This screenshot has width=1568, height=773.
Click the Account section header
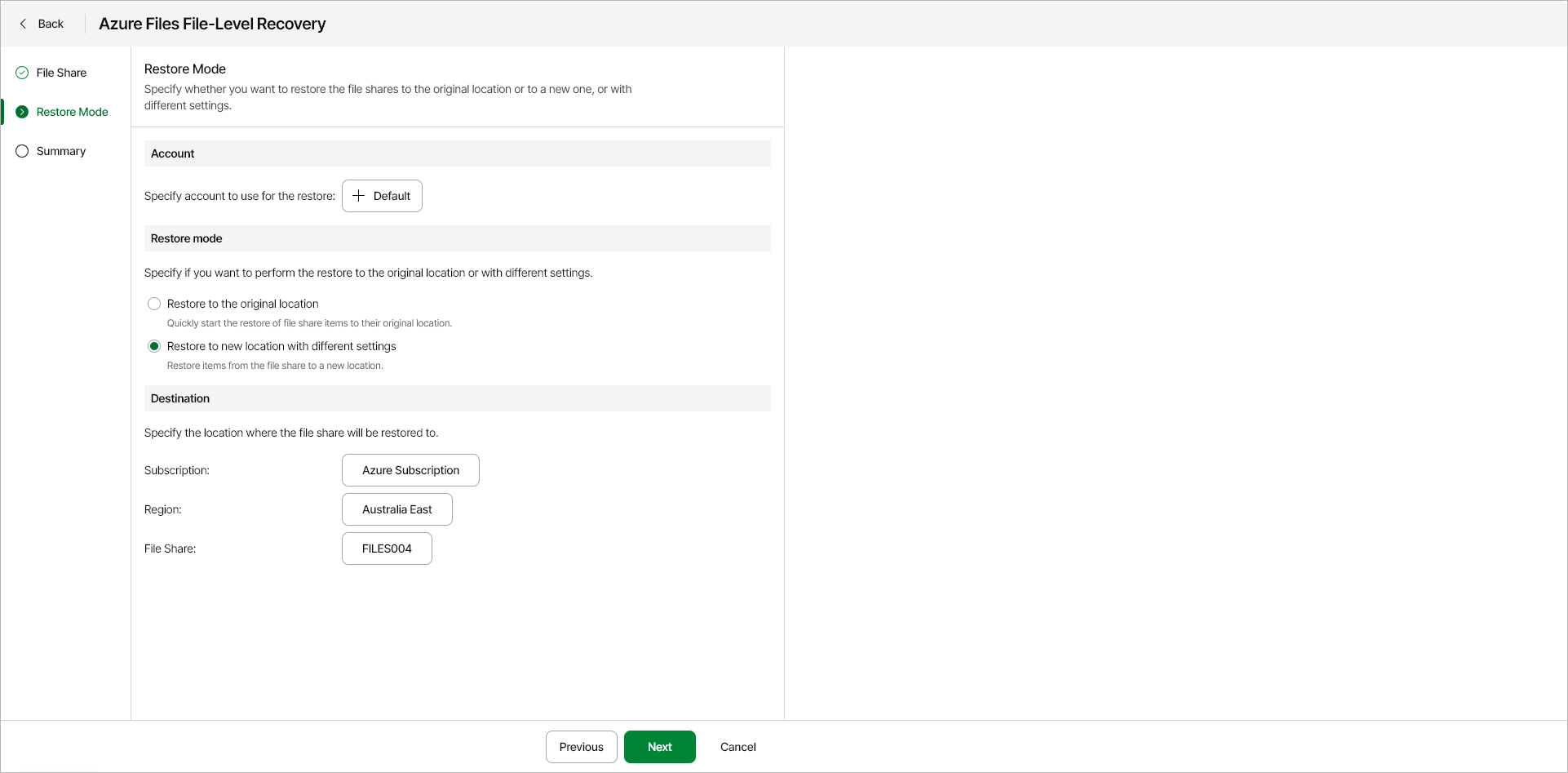(x=172, y=153)
